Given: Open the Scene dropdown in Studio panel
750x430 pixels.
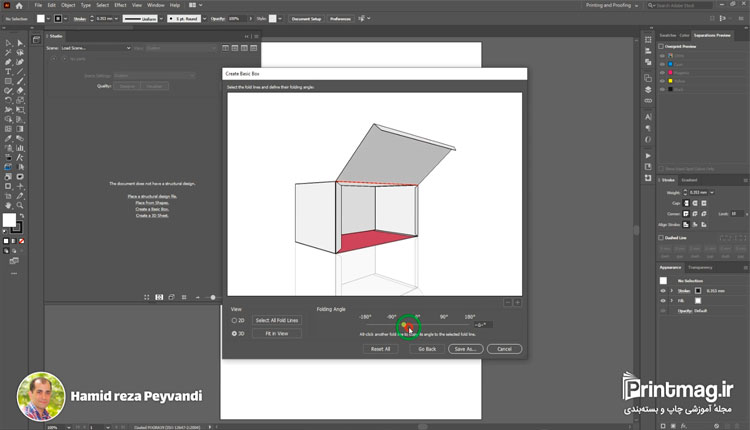Looking at the screenshot, I should pos(100,48).
